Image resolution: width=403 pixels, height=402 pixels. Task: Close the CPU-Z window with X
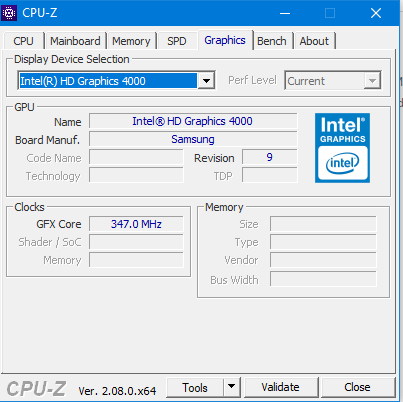pos(376,13)
